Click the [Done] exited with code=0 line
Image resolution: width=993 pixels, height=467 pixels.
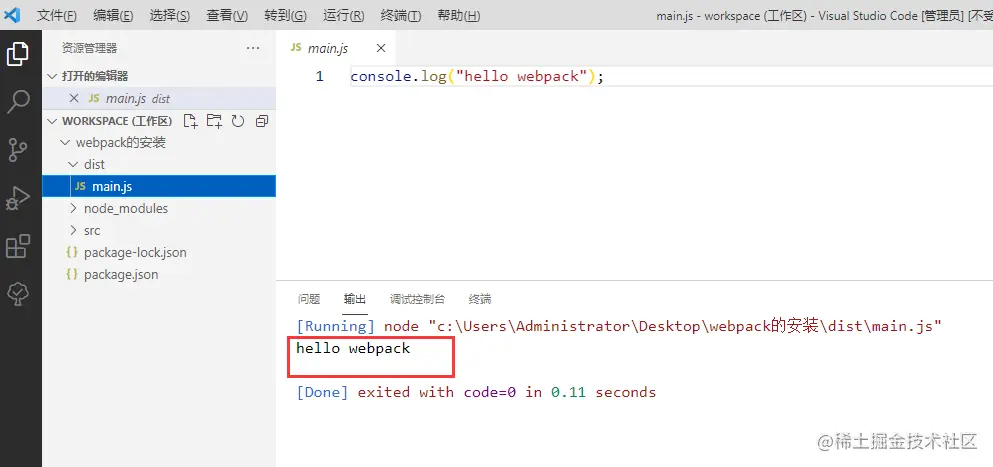(476, 392)
